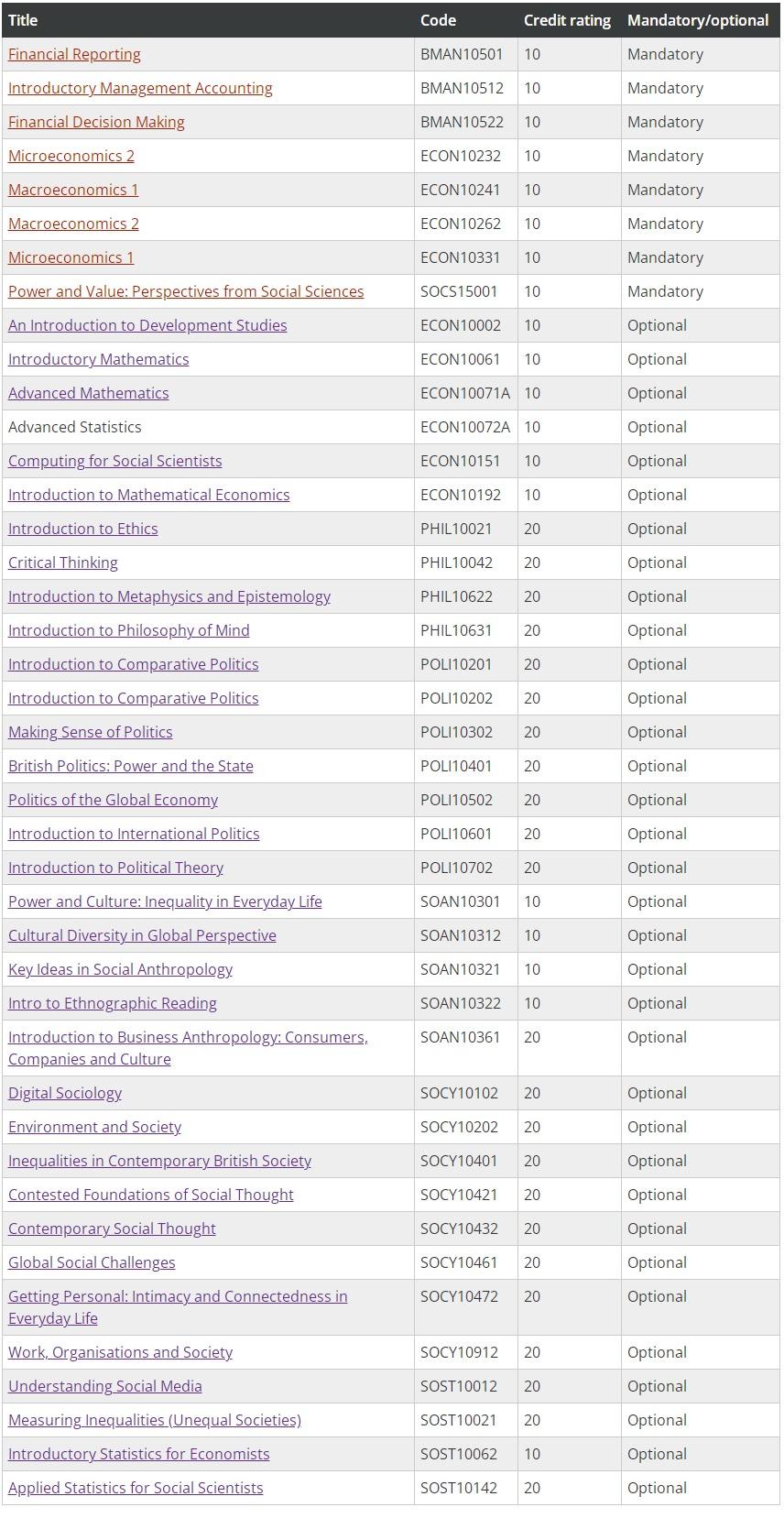Click Introduction to Comparative Politics POLI10202 link
784x1518 pixels.
coord(134,698)
